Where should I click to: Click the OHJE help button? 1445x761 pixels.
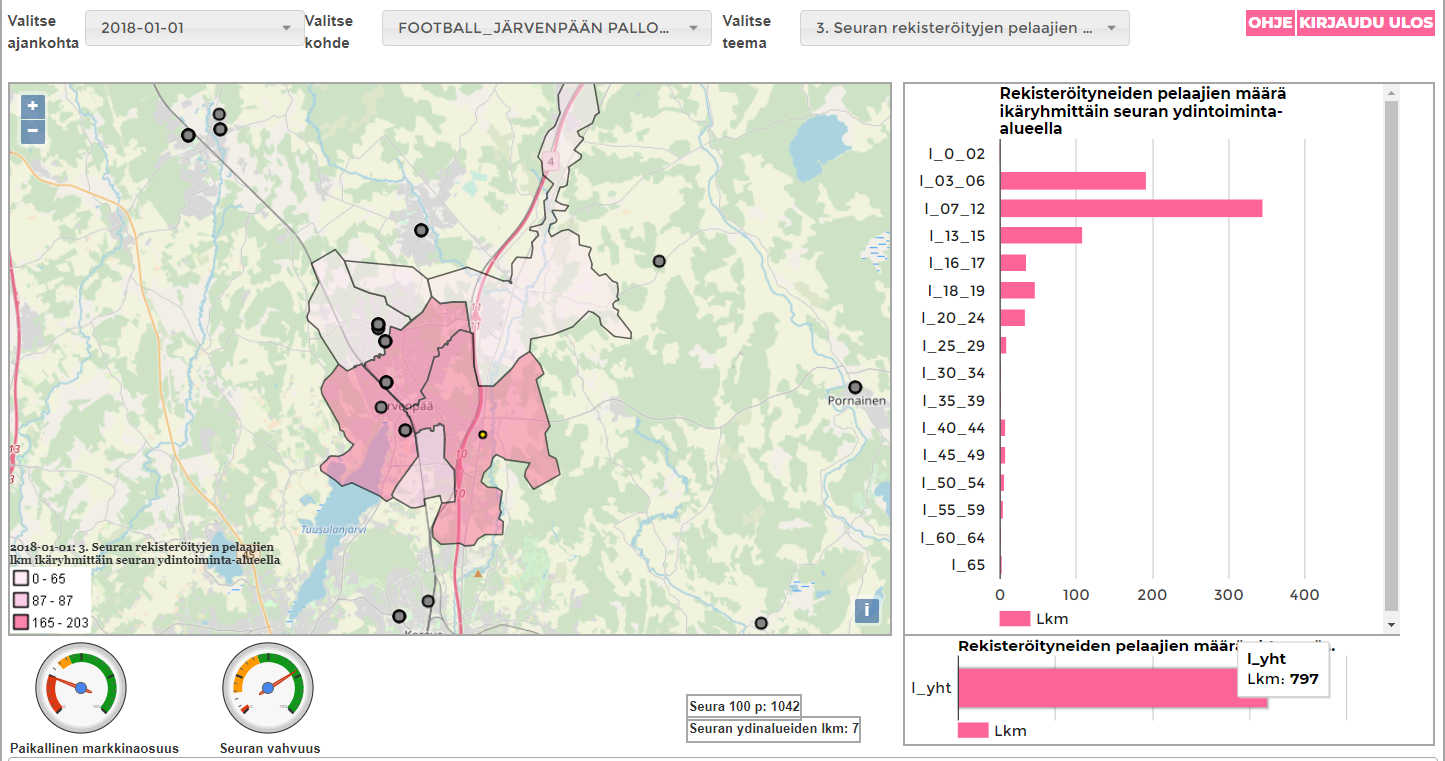click(x=1270, y=23)
